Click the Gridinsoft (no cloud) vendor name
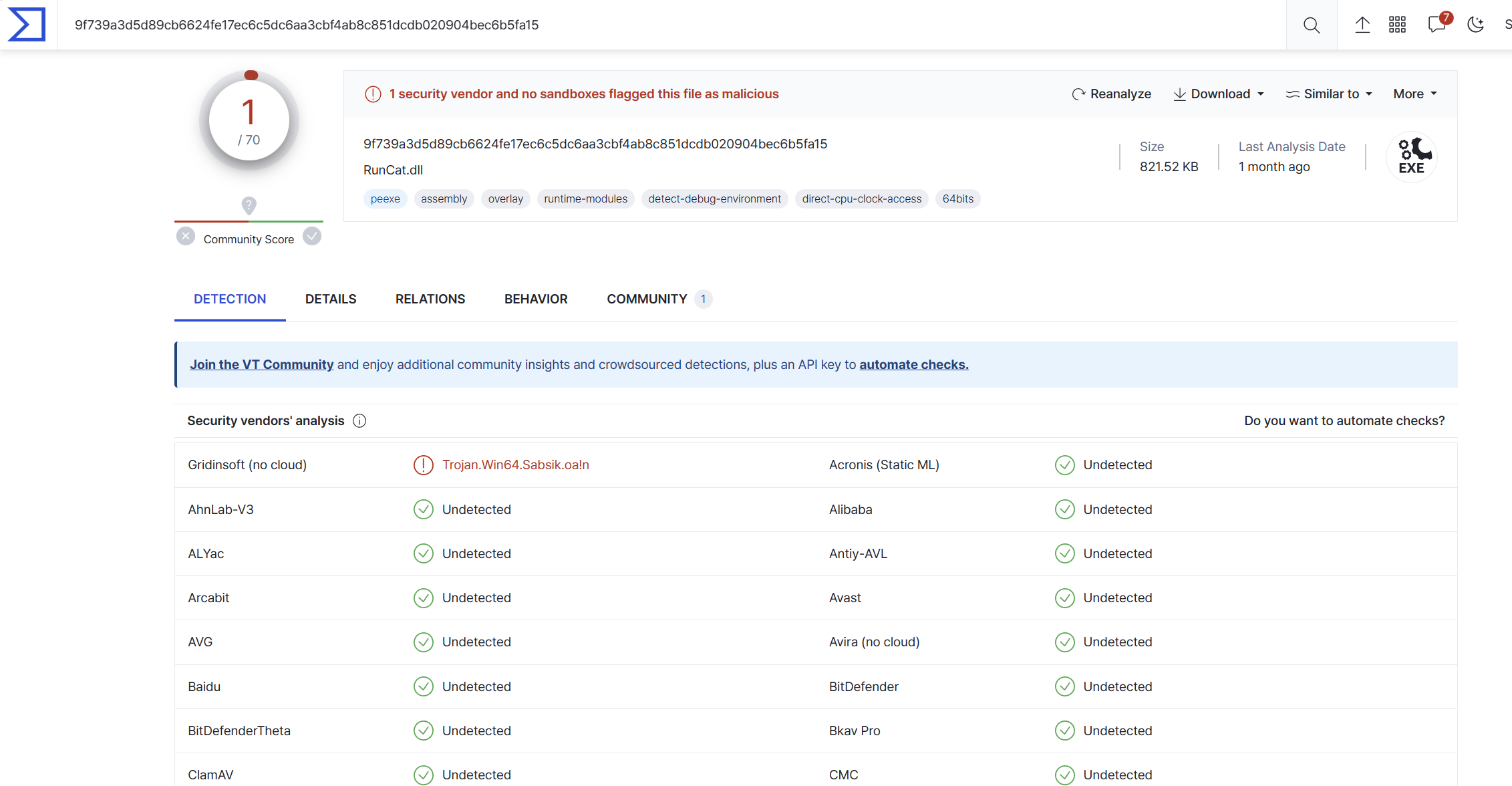Screen dimensions: 1512x786 (x=247, y=465)
